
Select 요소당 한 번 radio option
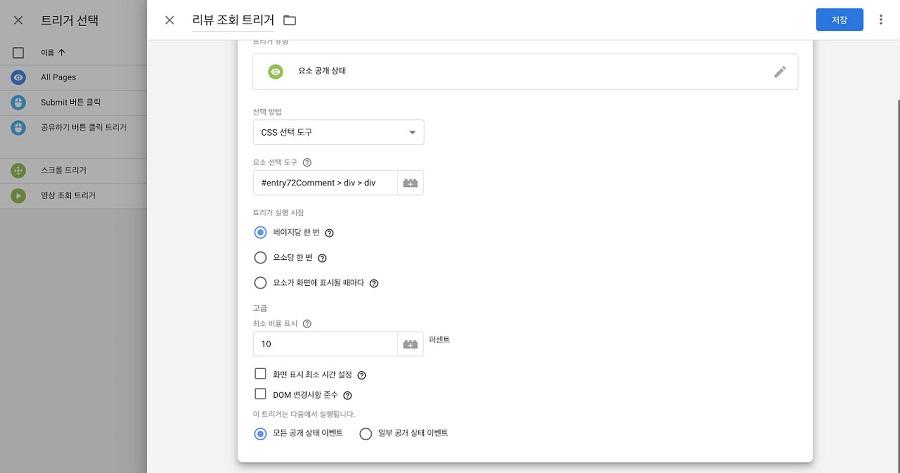tap(260, 258)
